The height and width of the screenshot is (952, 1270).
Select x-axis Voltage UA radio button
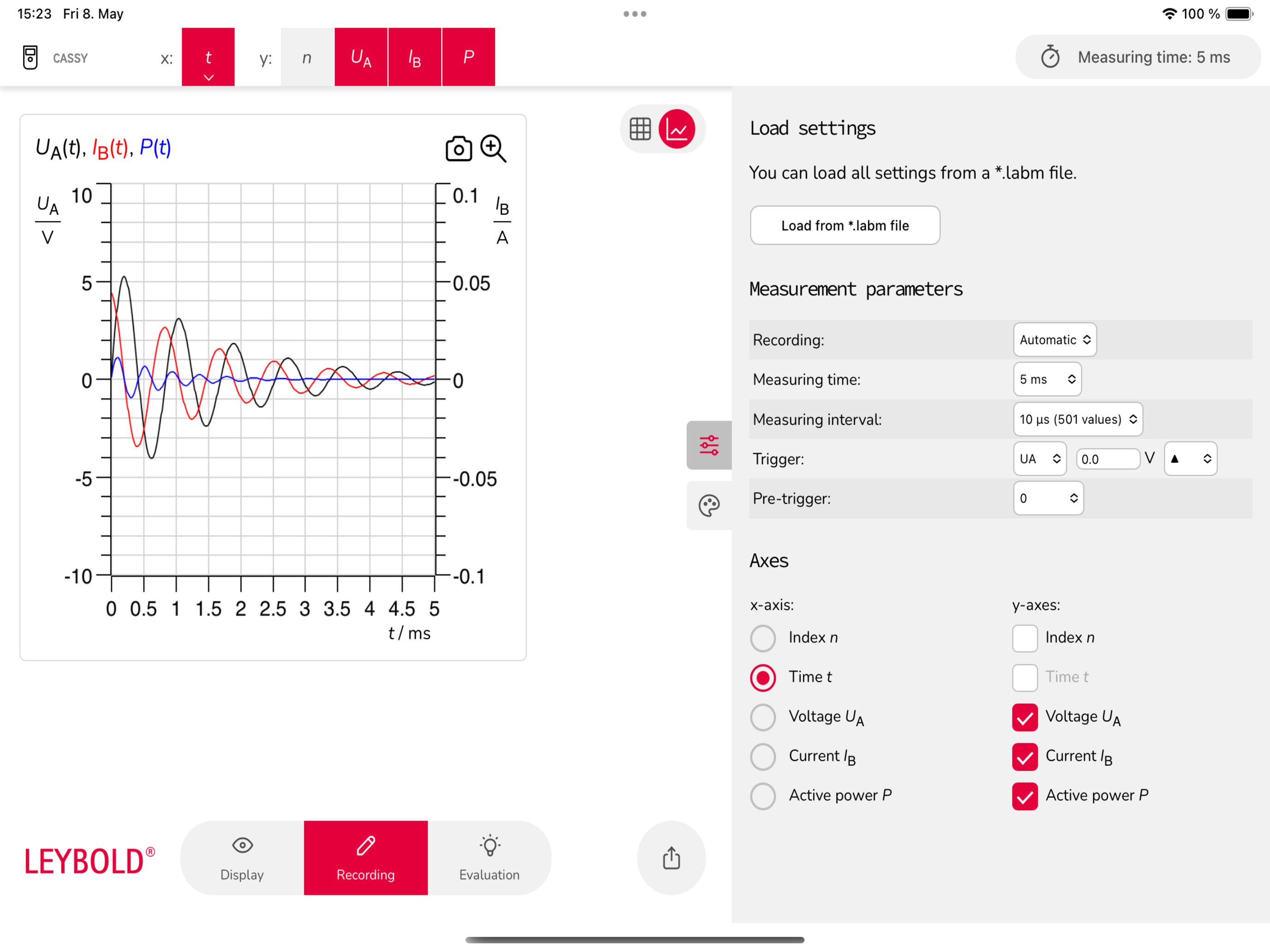click(763, 717)
